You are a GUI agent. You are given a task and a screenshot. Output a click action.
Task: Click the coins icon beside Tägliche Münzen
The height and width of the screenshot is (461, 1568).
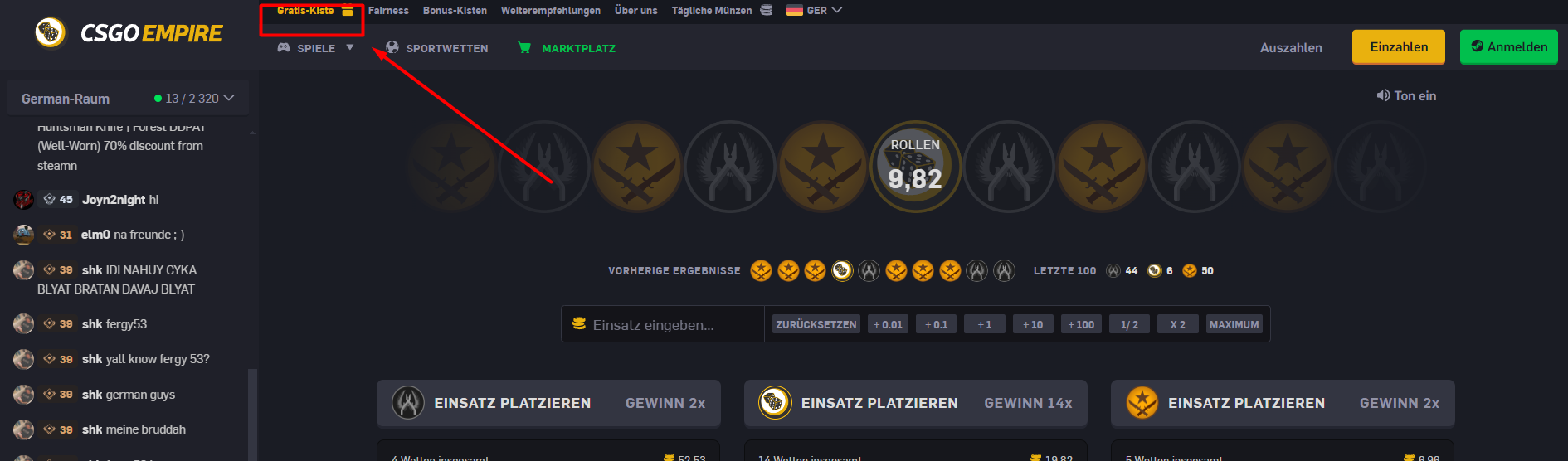click(x=767, y=11)
